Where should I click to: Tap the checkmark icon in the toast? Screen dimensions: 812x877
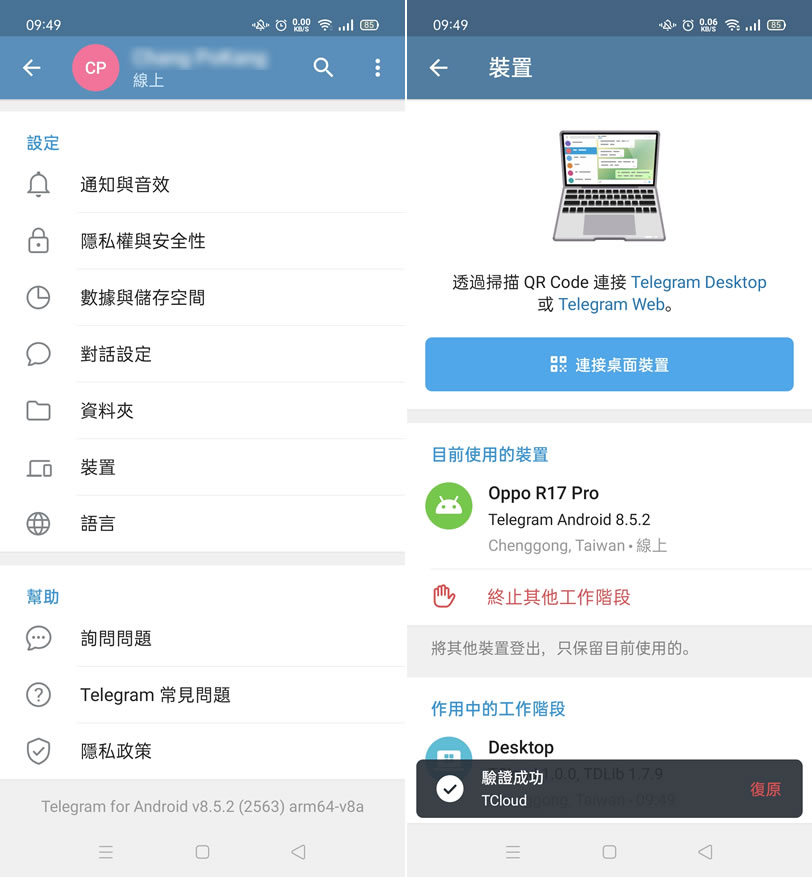click(450, 789)
